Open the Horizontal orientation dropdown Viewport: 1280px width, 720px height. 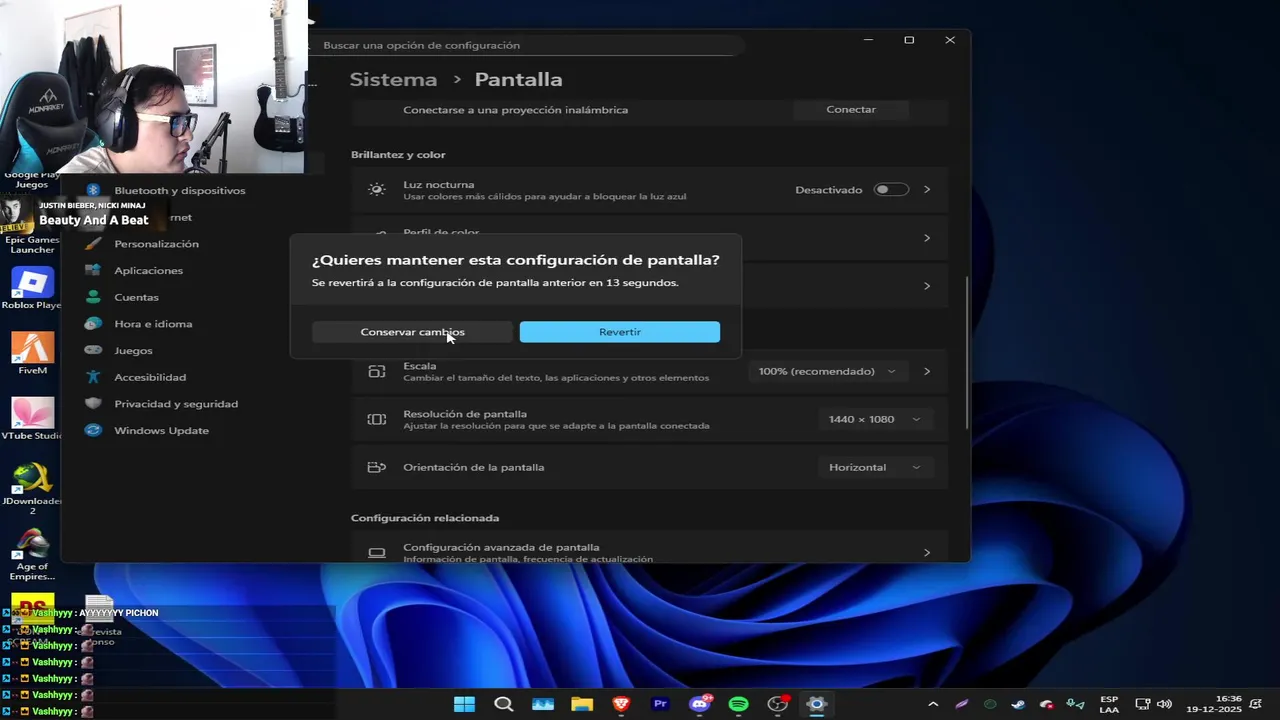(874, 467)
